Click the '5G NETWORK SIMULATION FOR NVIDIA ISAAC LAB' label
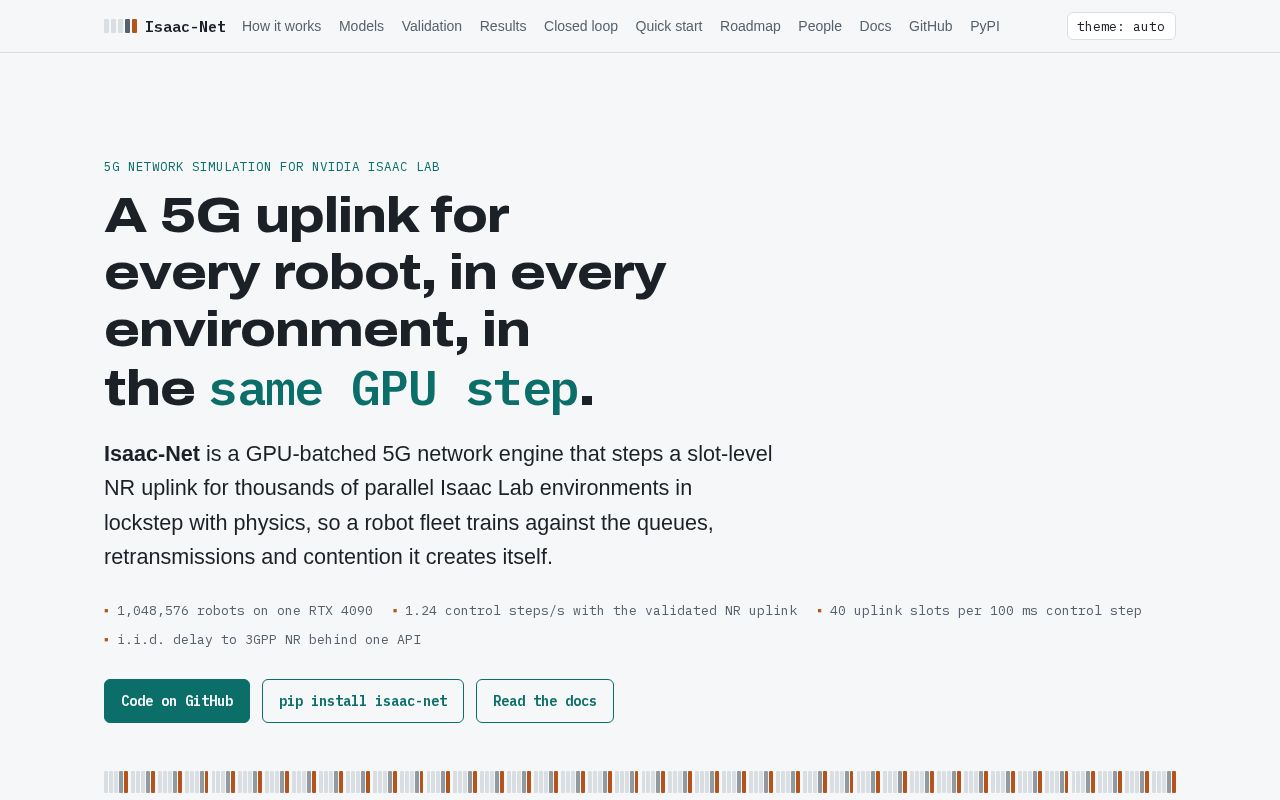The image size is (1280, 800). 272,167
